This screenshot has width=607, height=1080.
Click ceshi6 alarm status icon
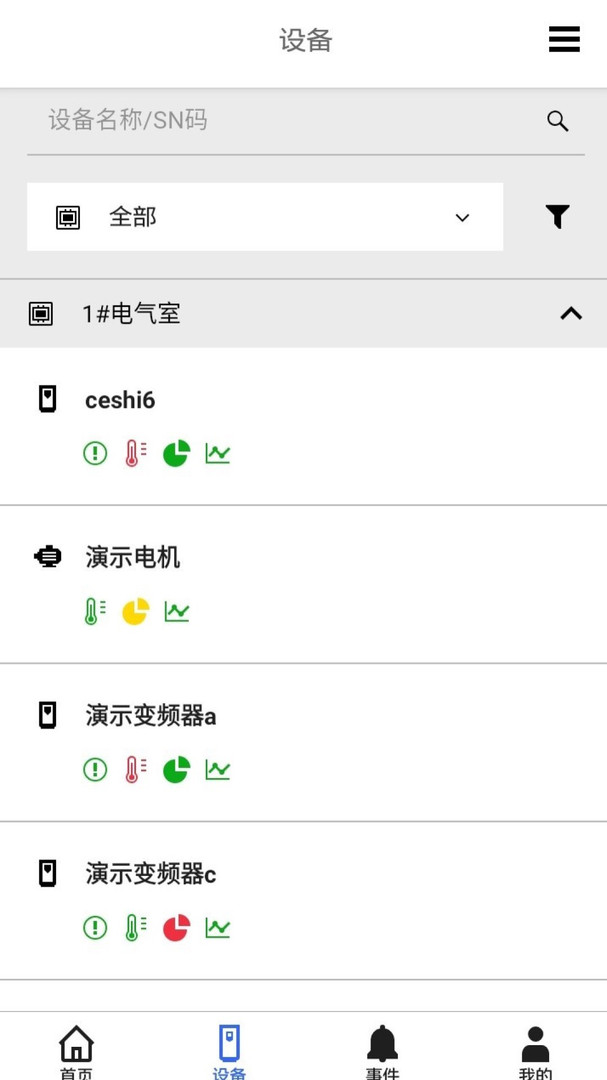click(95, 453)
